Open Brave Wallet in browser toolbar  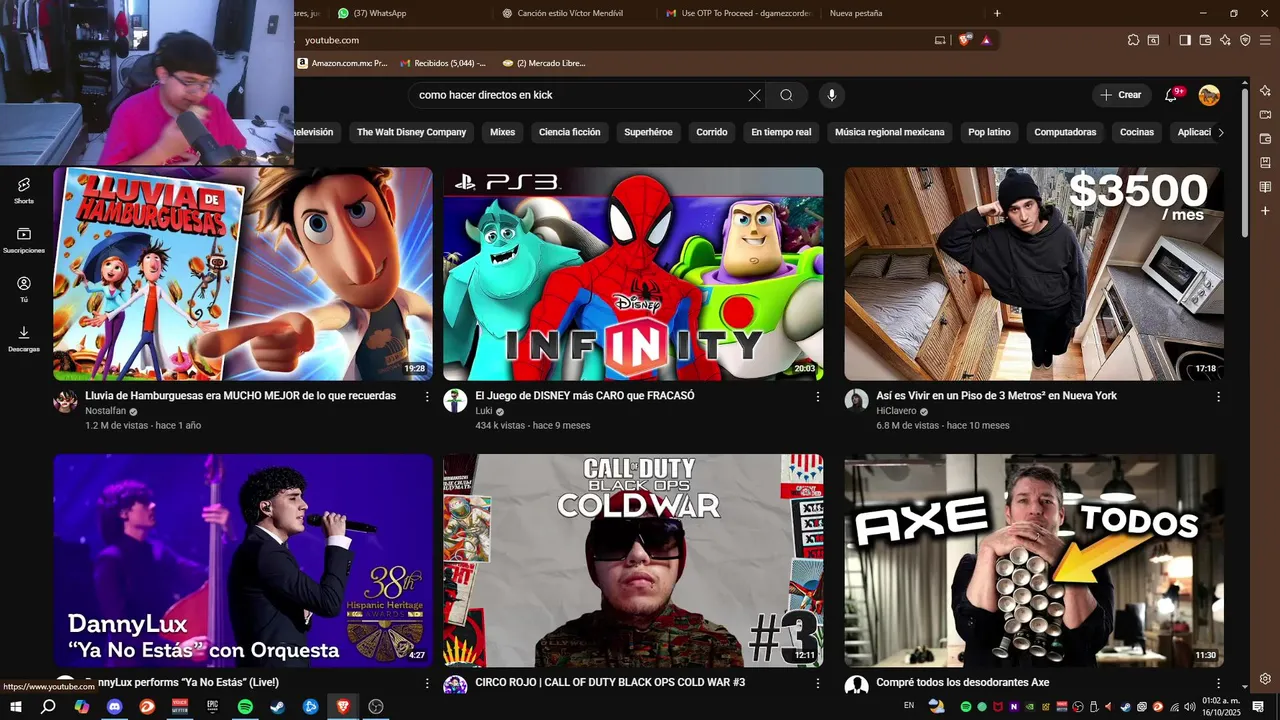coord(1205,40)
